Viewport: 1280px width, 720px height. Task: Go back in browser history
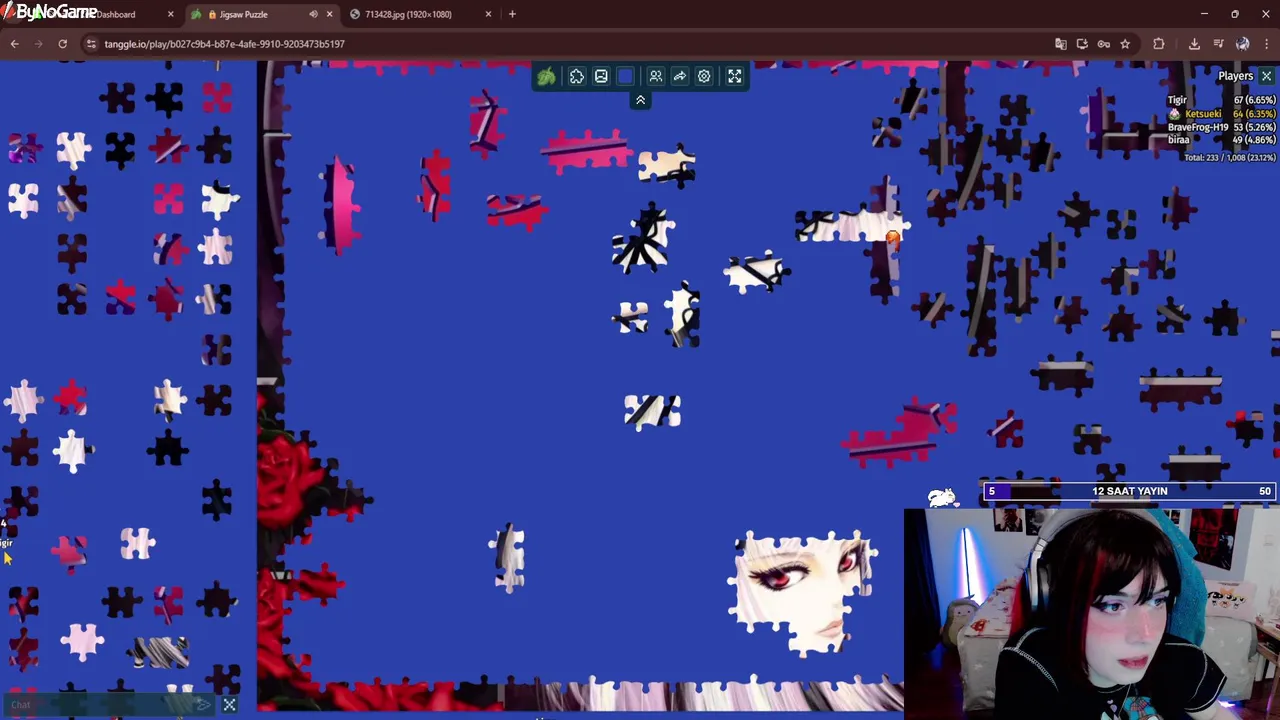(x=14, y=44)
